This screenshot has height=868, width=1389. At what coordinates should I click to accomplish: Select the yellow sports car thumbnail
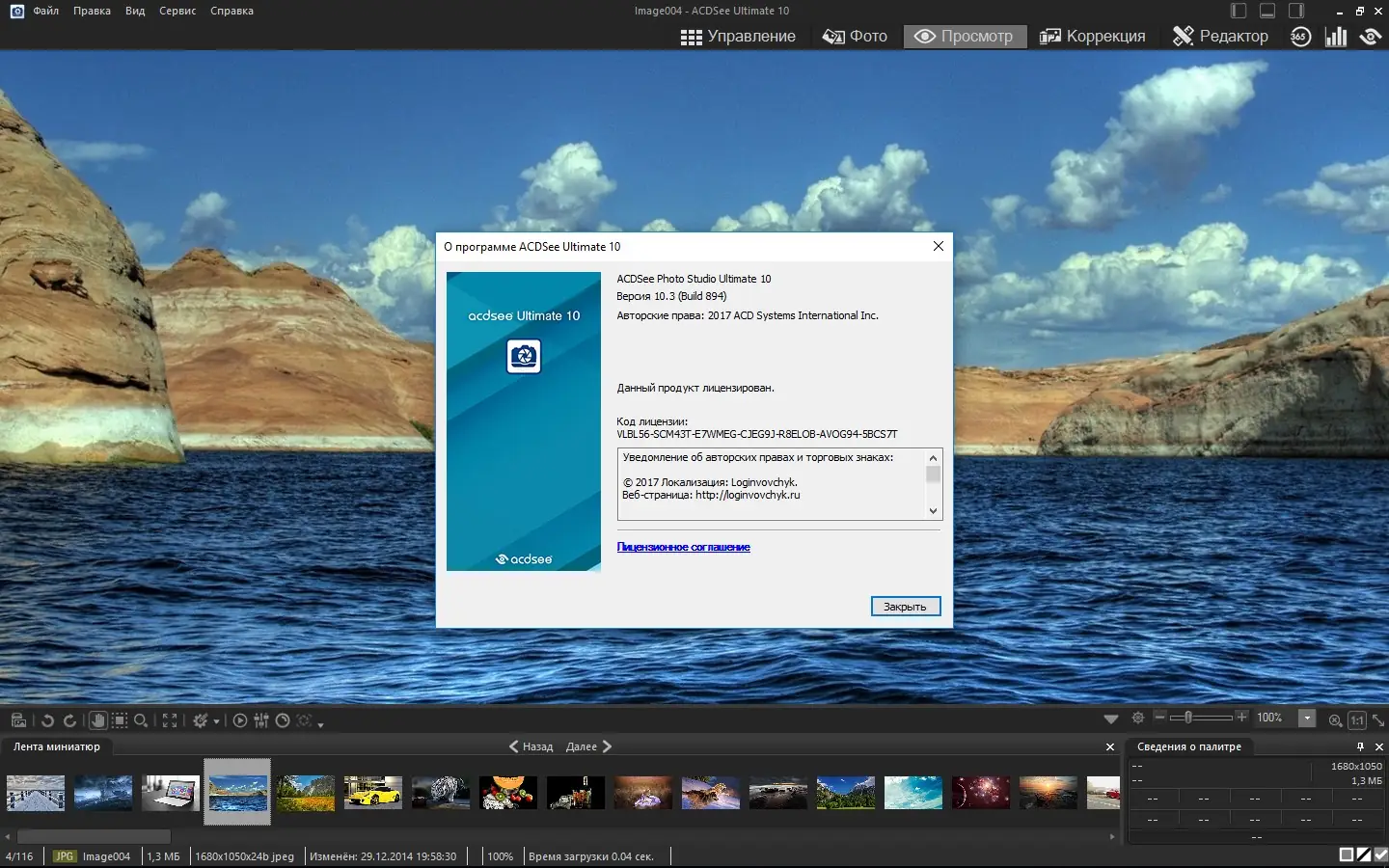pos(373,793)
